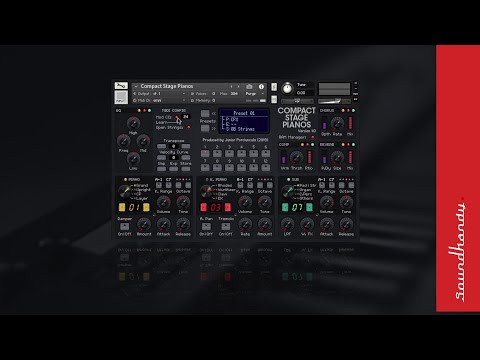Open the wrench edit icon in Kontakt header
The height and width of the screenshot is (360, 480).
point(121,86)
